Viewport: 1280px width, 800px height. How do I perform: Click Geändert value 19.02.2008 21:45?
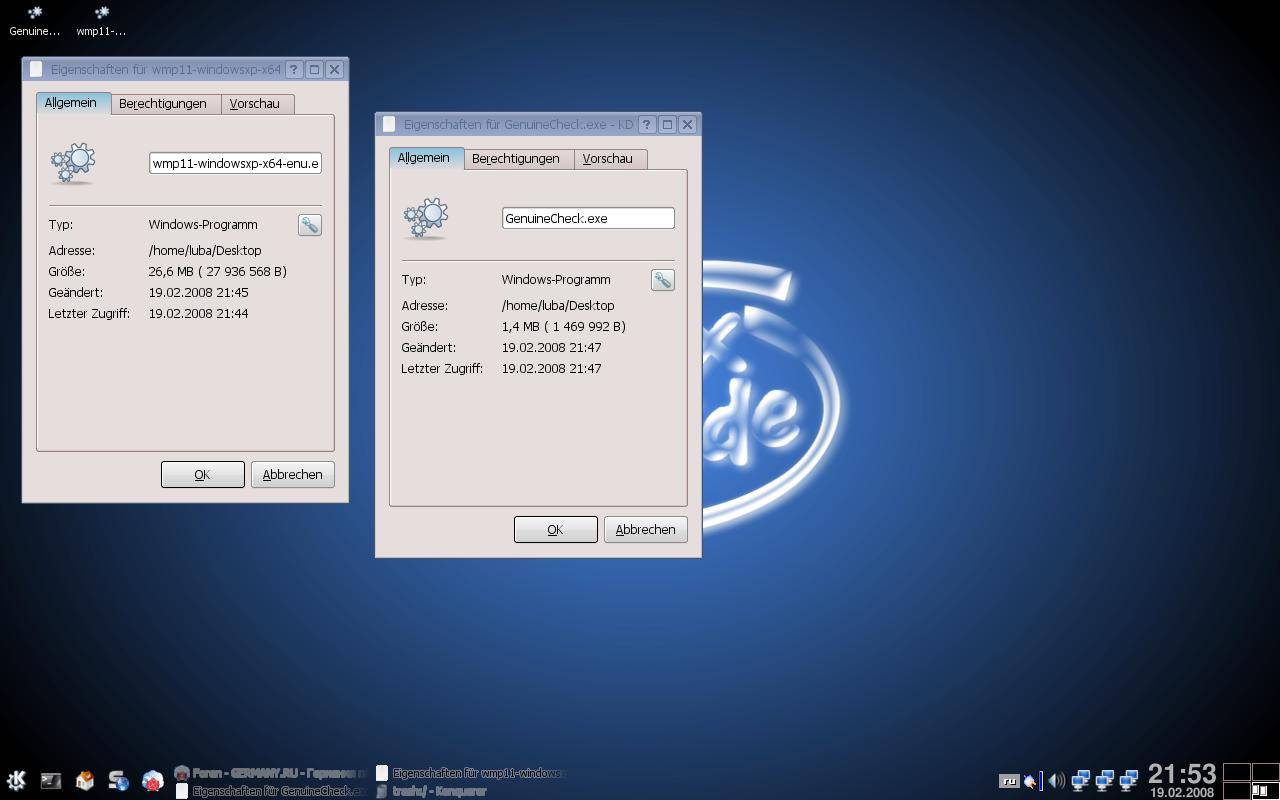(x=199, y=293)
